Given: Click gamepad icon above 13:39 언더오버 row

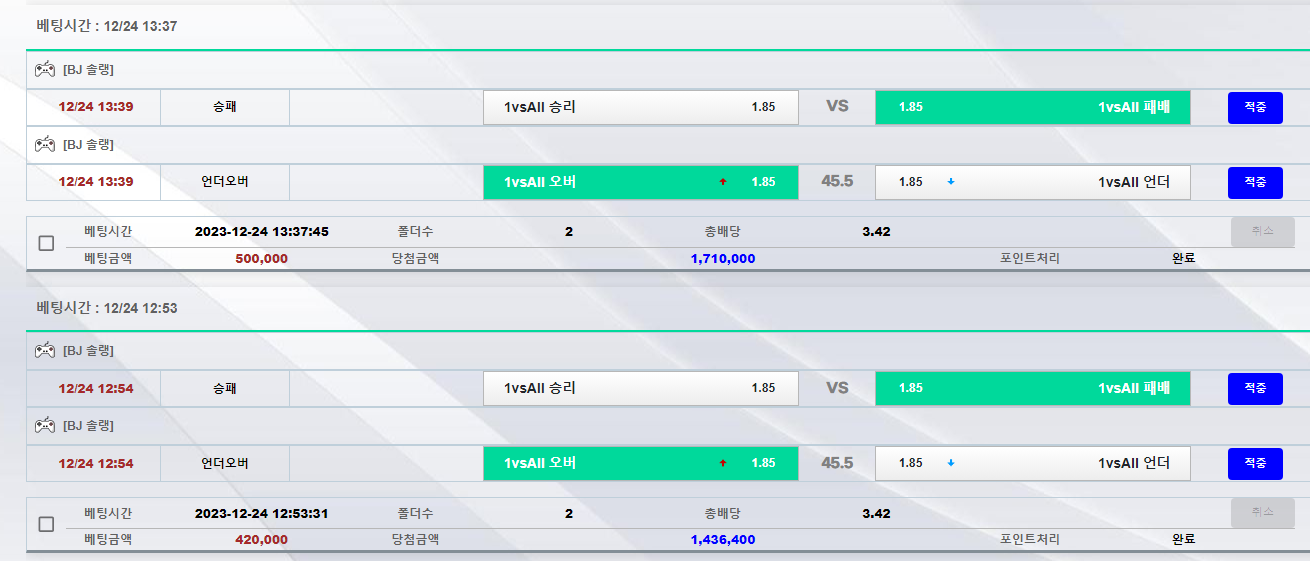Looking at the screenshot, I should pyautogui.click(x=45, y=144).
